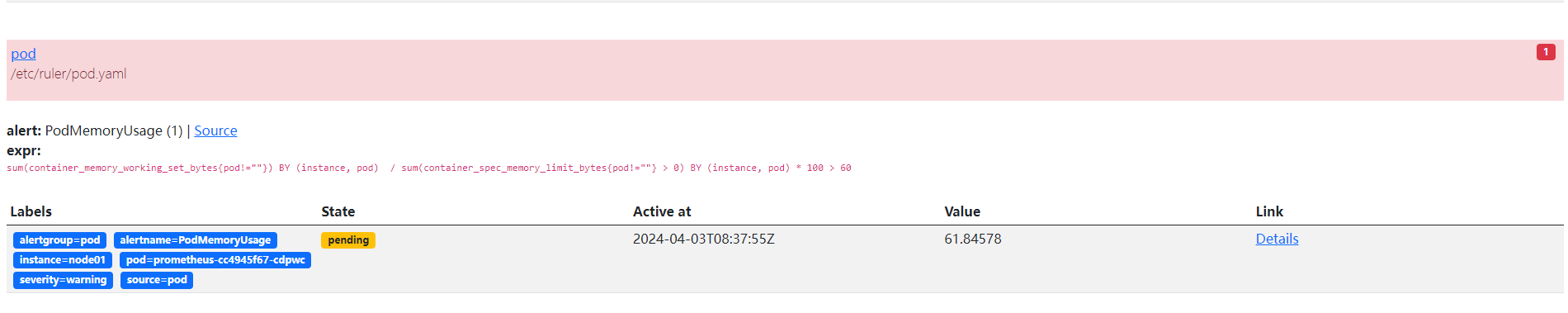Click the Labels column header
Screen dimensions: 1568x313
click(31, 211)
